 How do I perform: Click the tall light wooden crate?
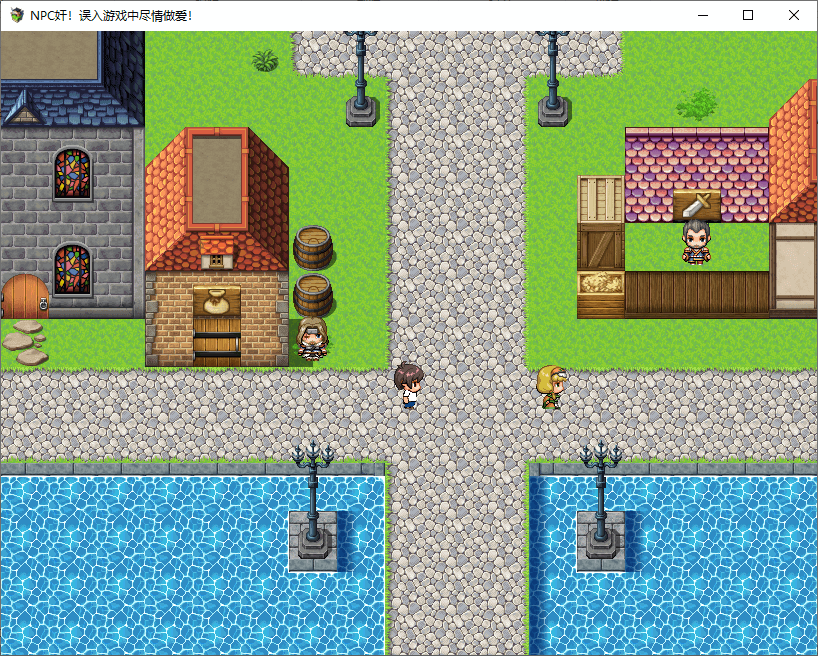601,199
